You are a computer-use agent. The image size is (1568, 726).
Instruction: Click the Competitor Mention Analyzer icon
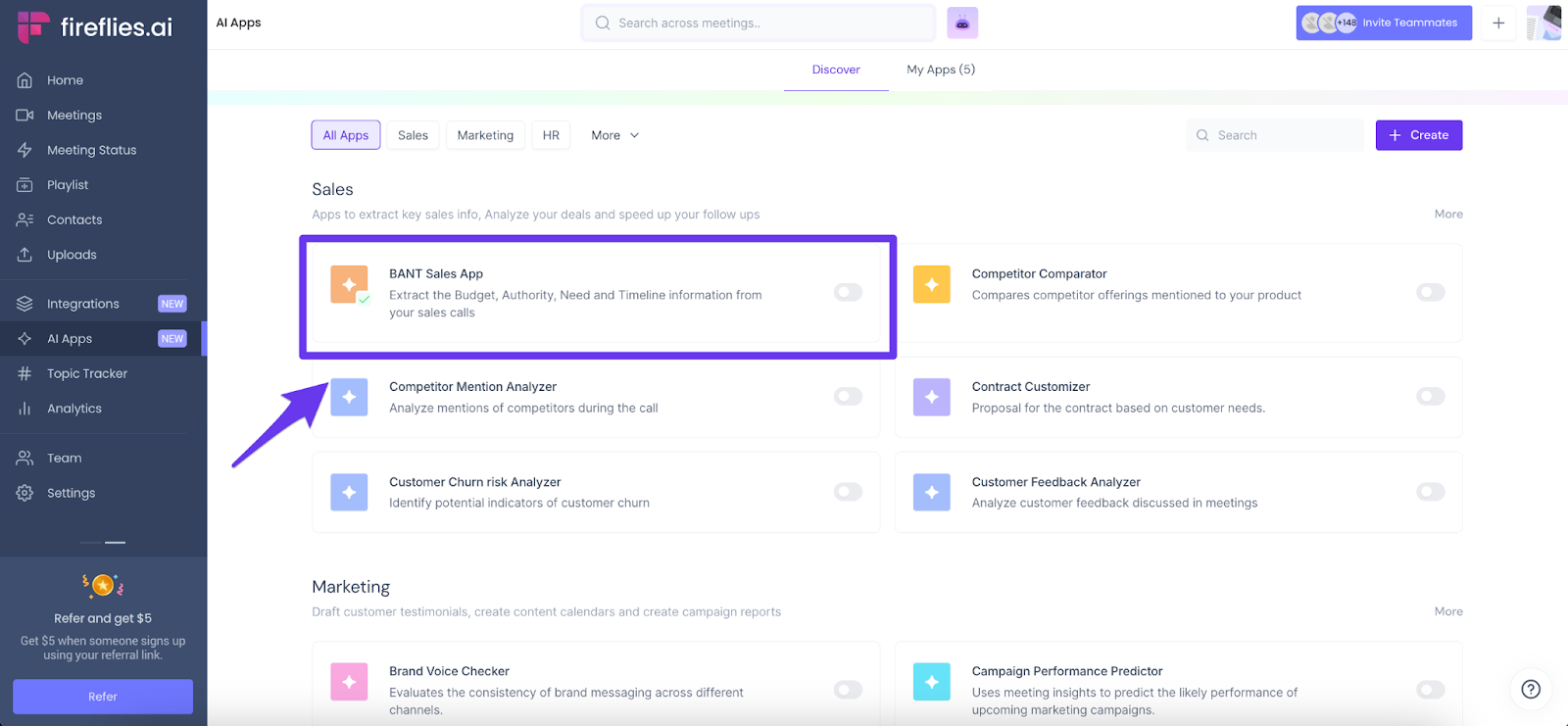tap(349, 397)
